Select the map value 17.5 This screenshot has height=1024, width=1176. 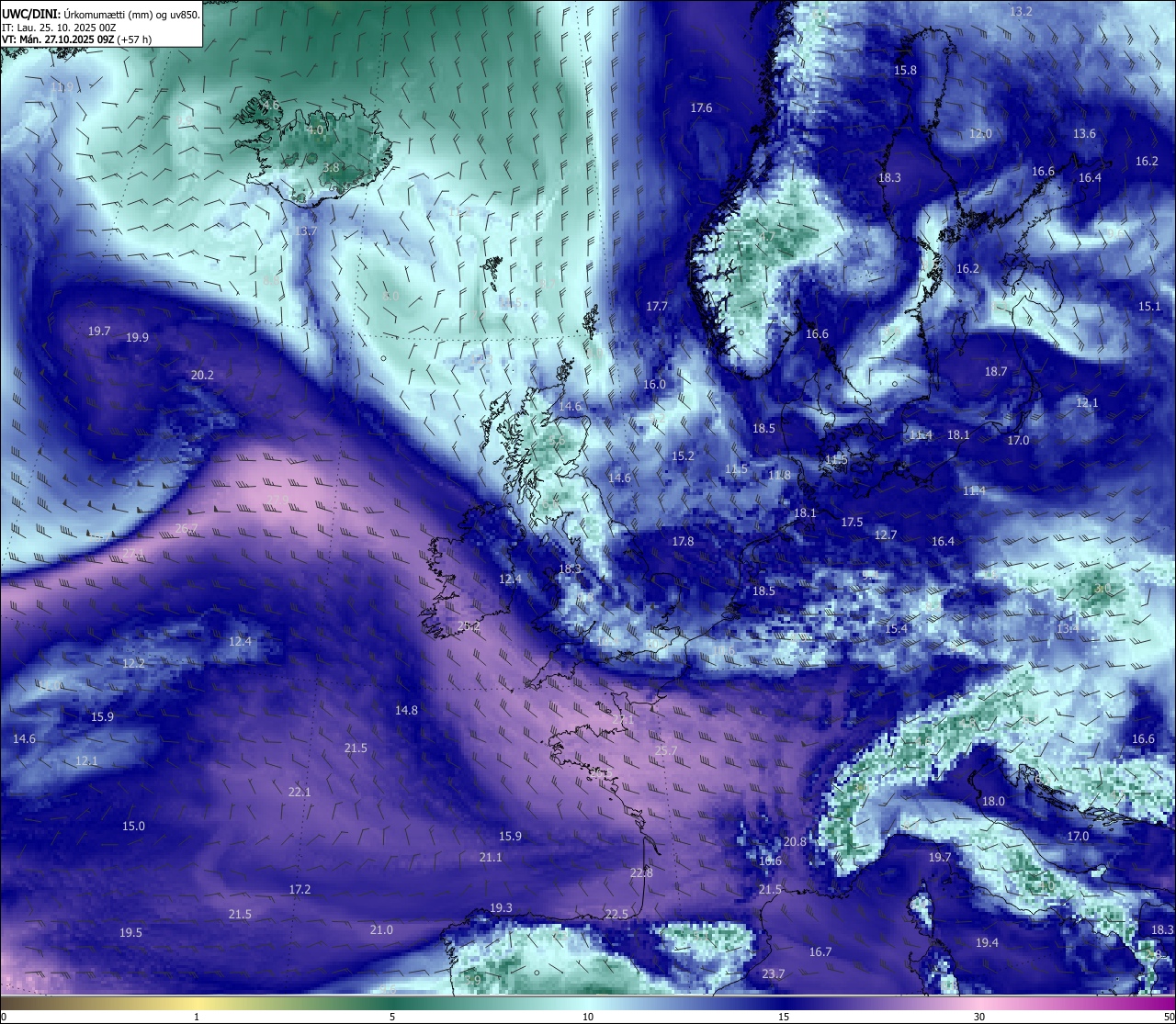[852, 523]
